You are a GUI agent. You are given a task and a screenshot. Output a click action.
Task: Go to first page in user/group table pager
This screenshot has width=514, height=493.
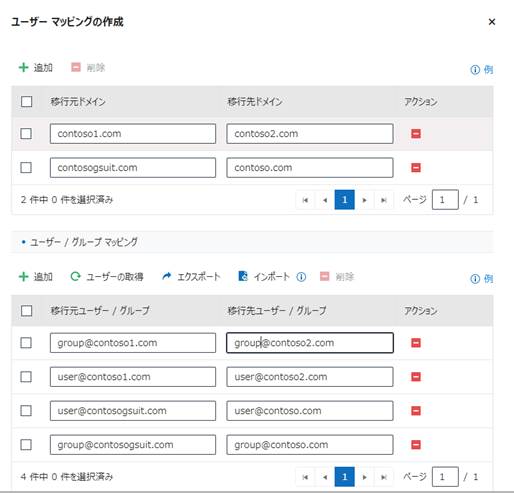click(305, 477)
